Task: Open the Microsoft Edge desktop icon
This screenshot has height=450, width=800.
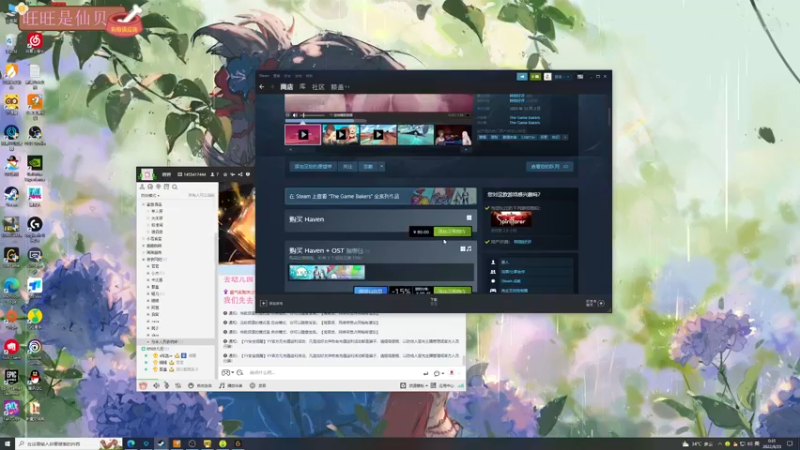Action: point(11,289)
